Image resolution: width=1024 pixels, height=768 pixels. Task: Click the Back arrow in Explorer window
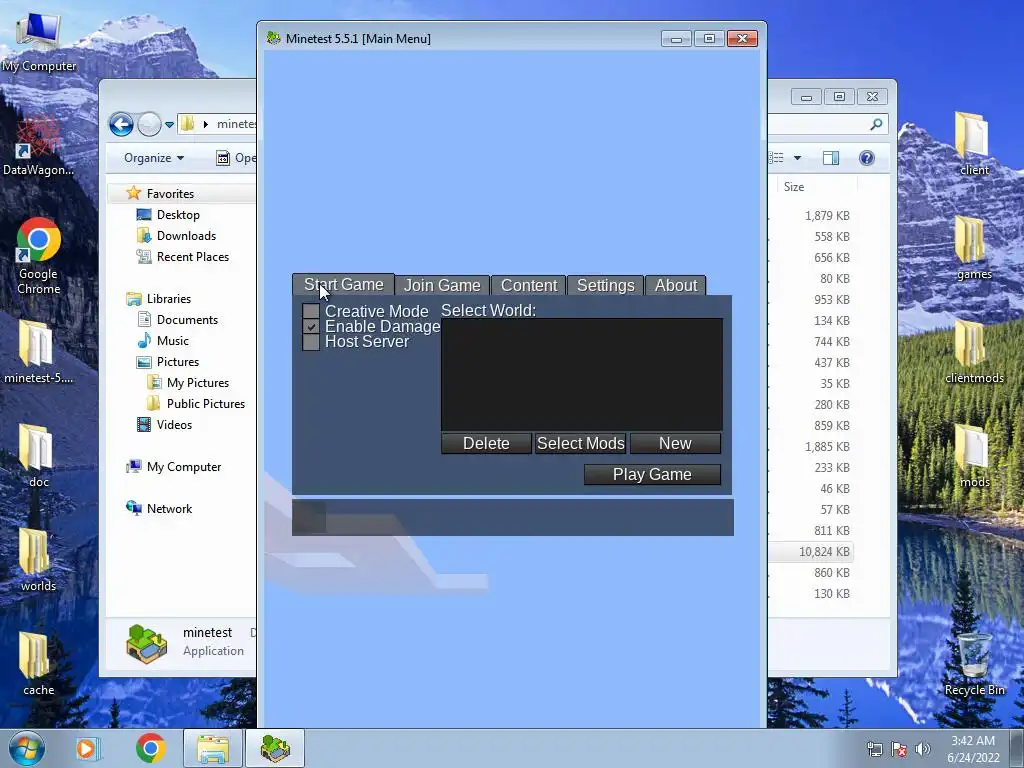[x=121, y=124]
